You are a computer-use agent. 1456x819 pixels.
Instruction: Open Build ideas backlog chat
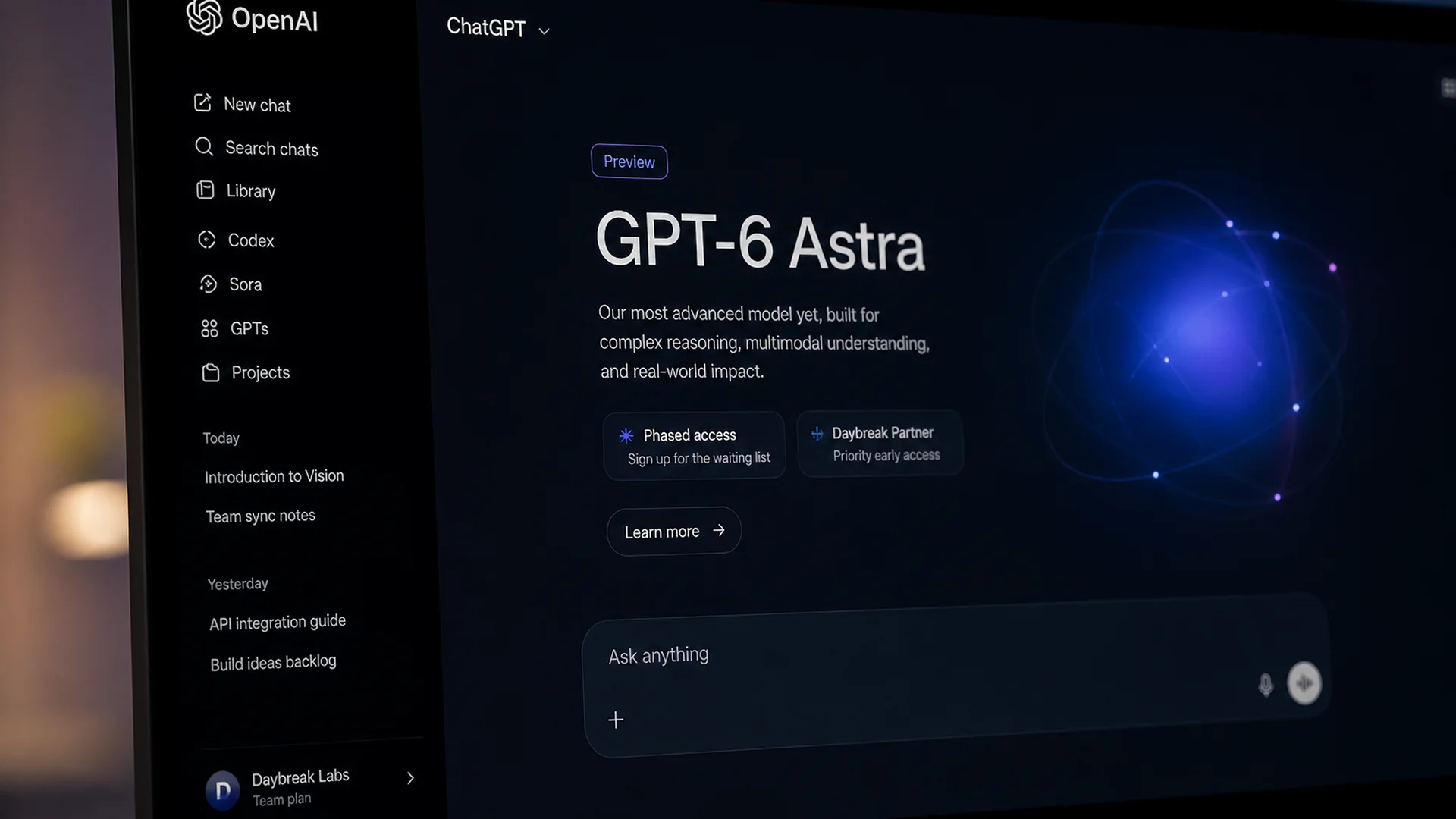point(273,663)
